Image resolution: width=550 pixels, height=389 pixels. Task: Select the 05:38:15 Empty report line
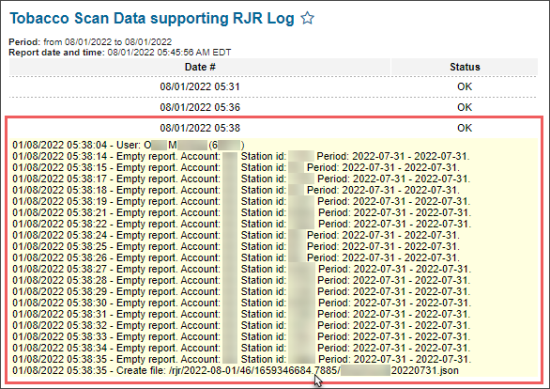tap(236, 168)
